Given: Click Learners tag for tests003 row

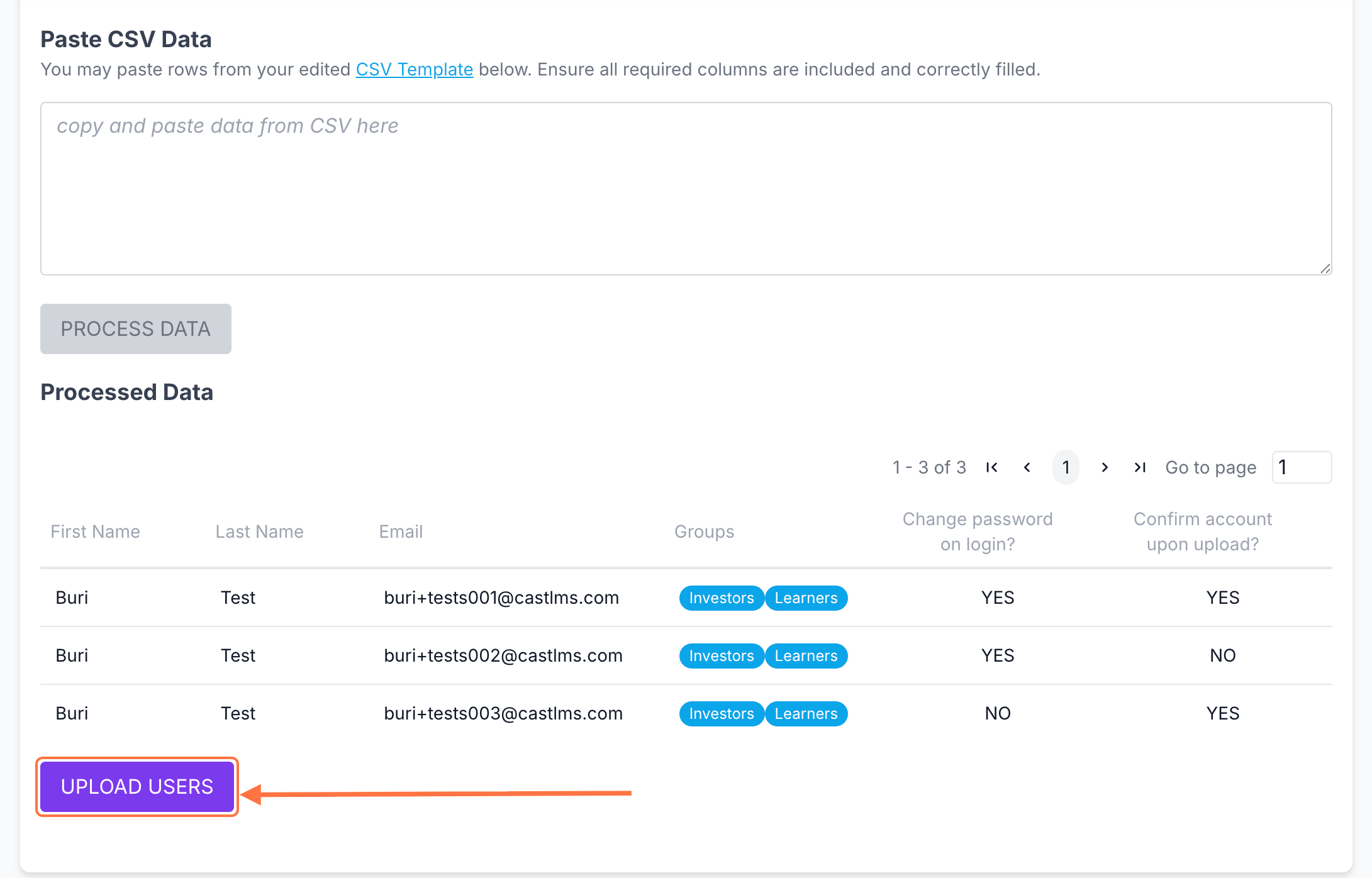Looking at the screenshot, I should click(806, 714).
